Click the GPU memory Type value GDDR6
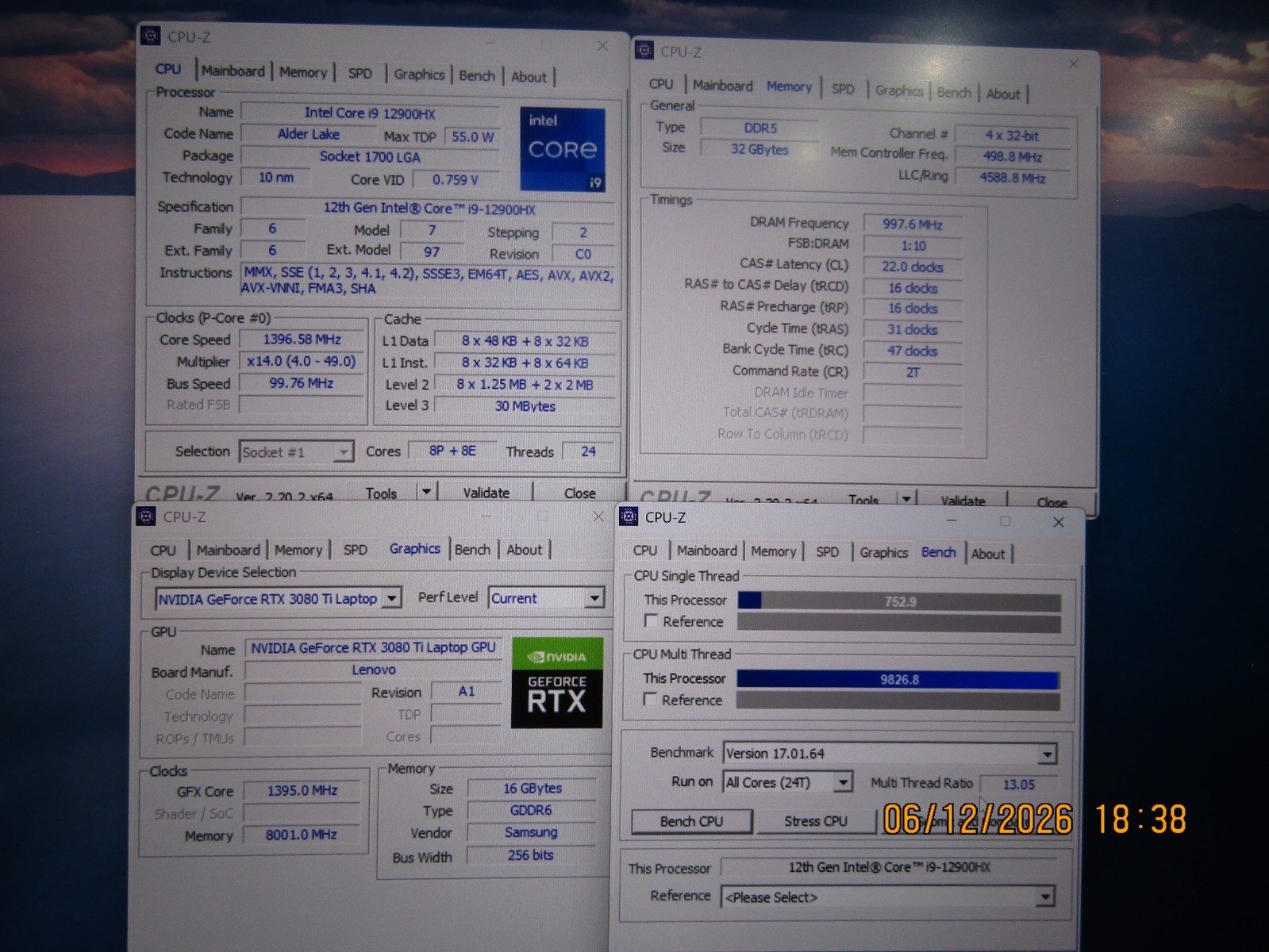The width and height of the screenshot is (1269, 952). point(531,810)
